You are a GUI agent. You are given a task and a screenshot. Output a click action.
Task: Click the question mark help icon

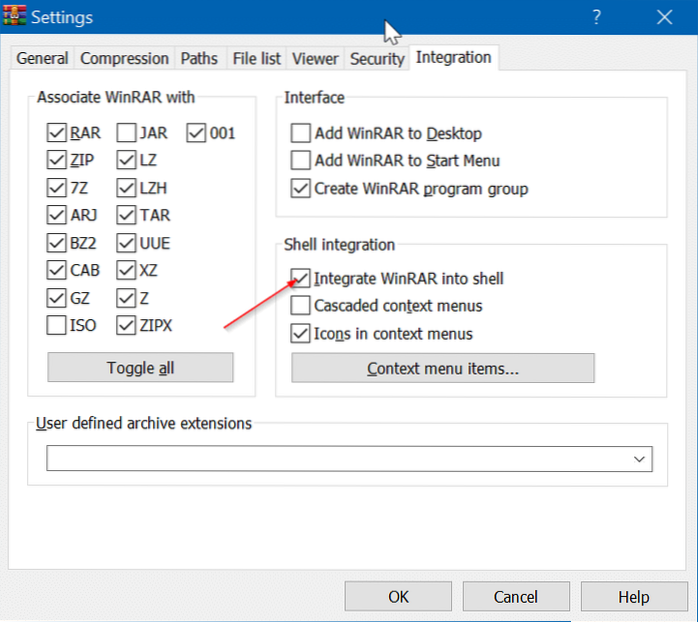click(x=595, y=17)
